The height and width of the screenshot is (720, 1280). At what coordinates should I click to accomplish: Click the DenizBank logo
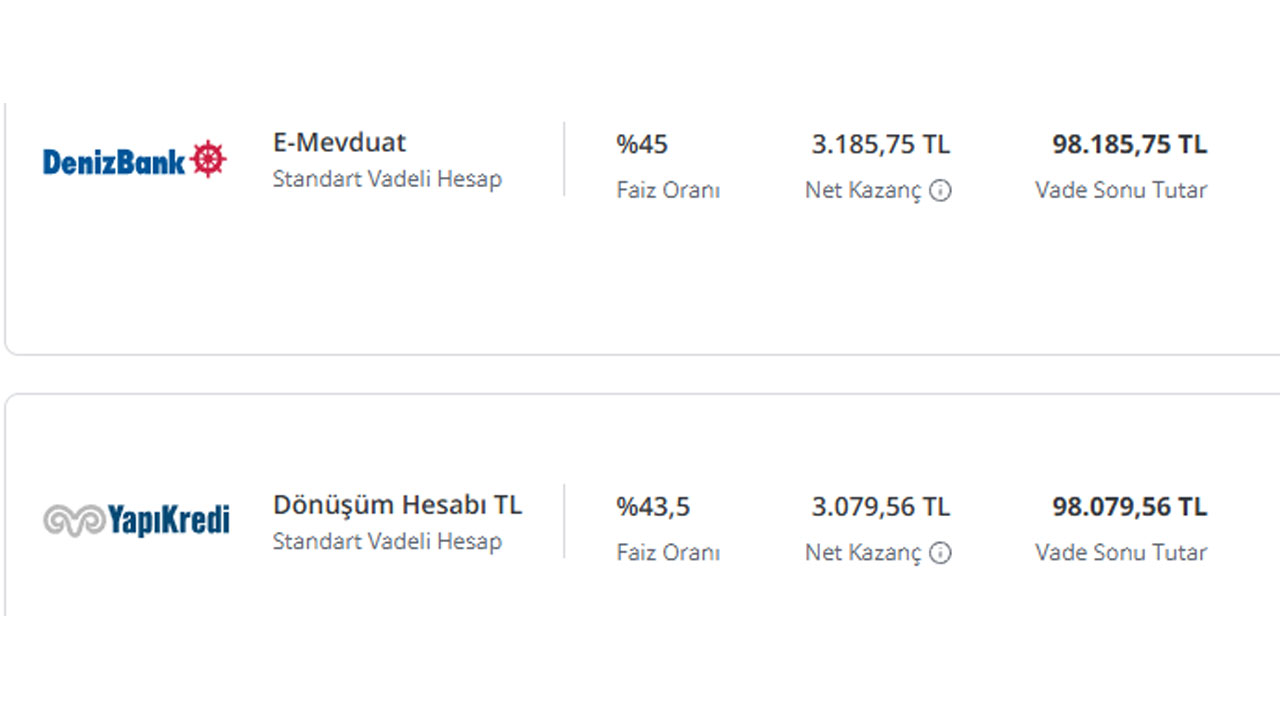pyautogui.click(x=135, y=160)
